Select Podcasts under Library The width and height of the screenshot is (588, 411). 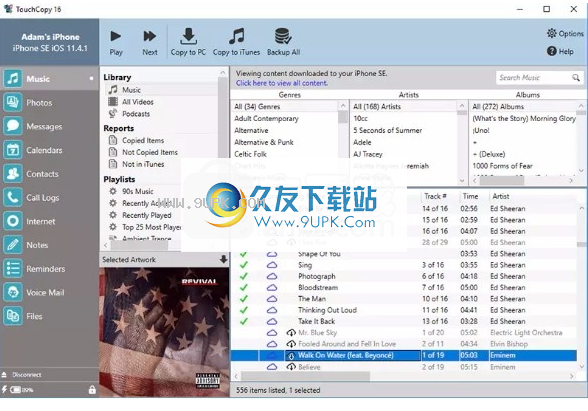[135, 114]
